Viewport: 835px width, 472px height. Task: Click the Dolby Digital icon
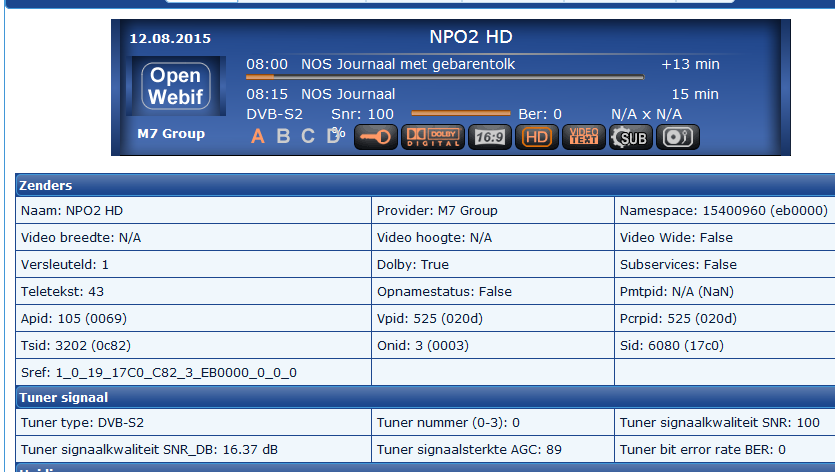(x=432, y=137)
